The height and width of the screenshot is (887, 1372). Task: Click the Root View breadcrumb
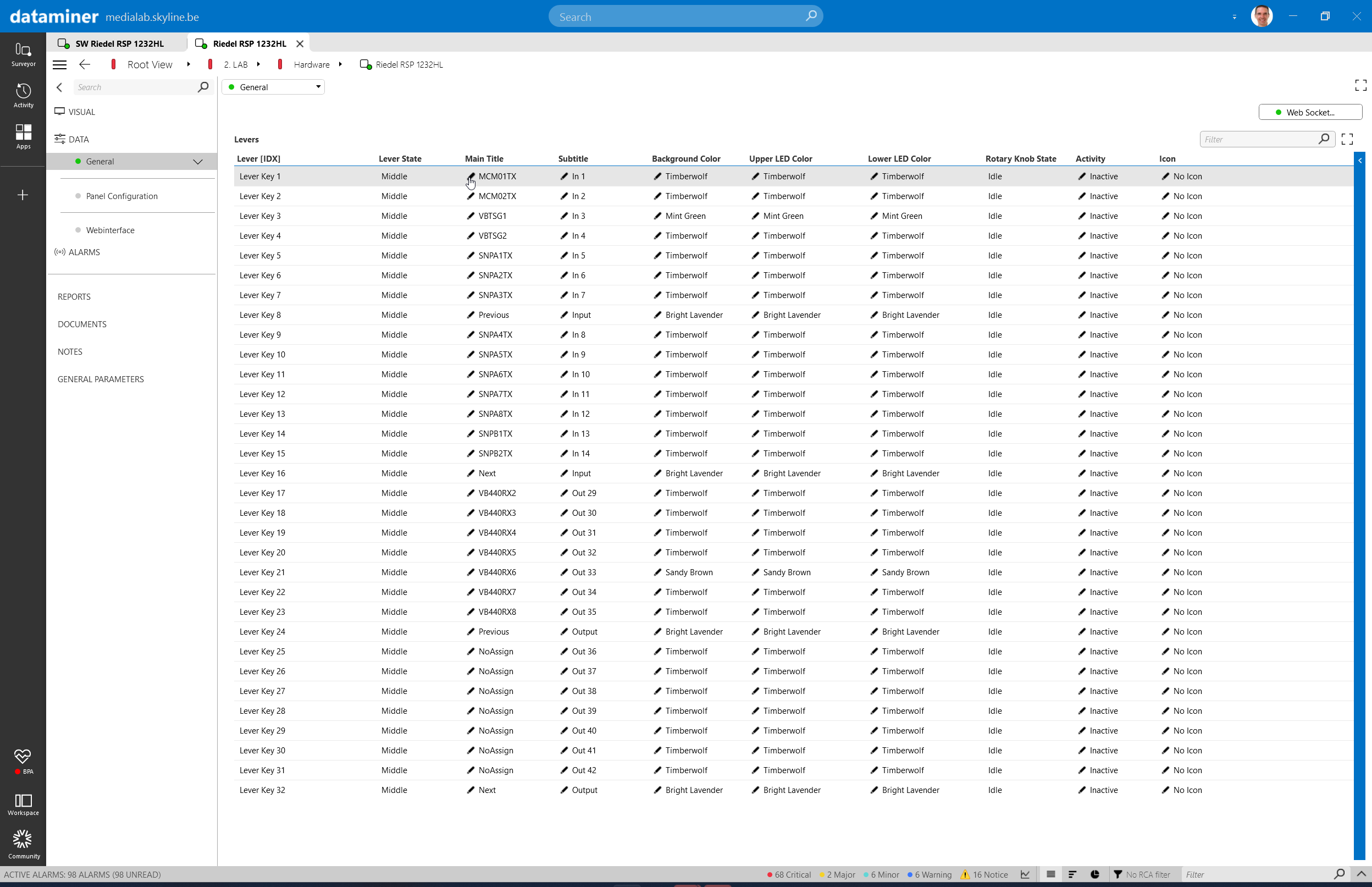tap(150, 64)
